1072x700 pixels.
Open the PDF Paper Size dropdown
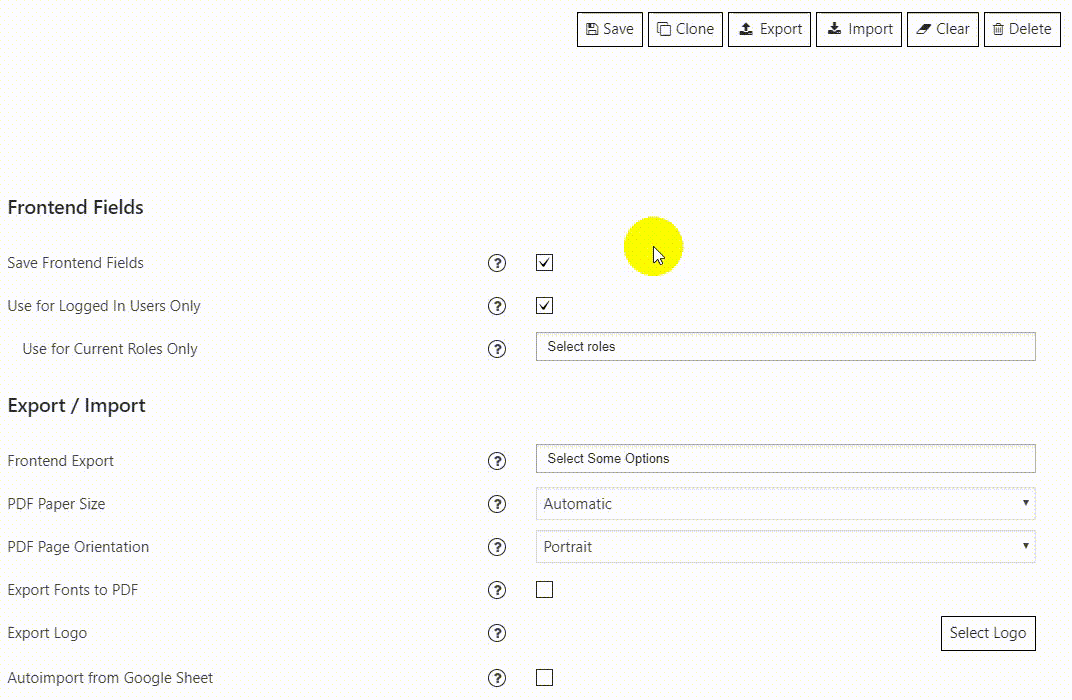(786, 504)
